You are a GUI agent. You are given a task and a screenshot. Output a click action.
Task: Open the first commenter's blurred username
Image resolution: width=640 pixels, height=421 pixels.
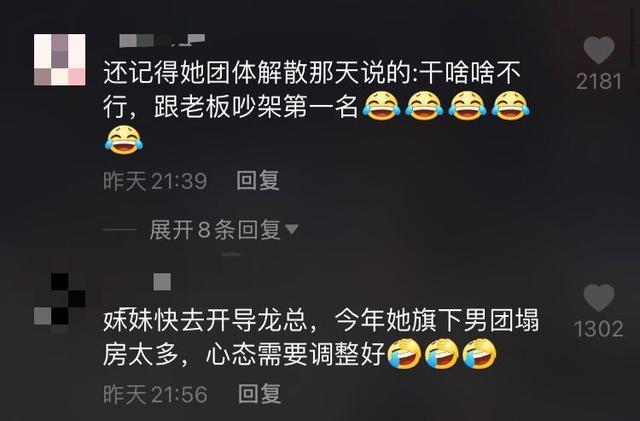pyautogui.click(x=162, y=40)
